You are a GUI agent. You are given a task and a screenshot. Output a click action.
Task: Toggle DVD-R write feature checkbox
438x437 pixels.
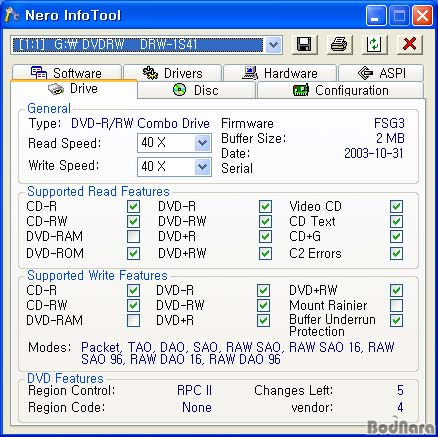click(x=263, y=290)
